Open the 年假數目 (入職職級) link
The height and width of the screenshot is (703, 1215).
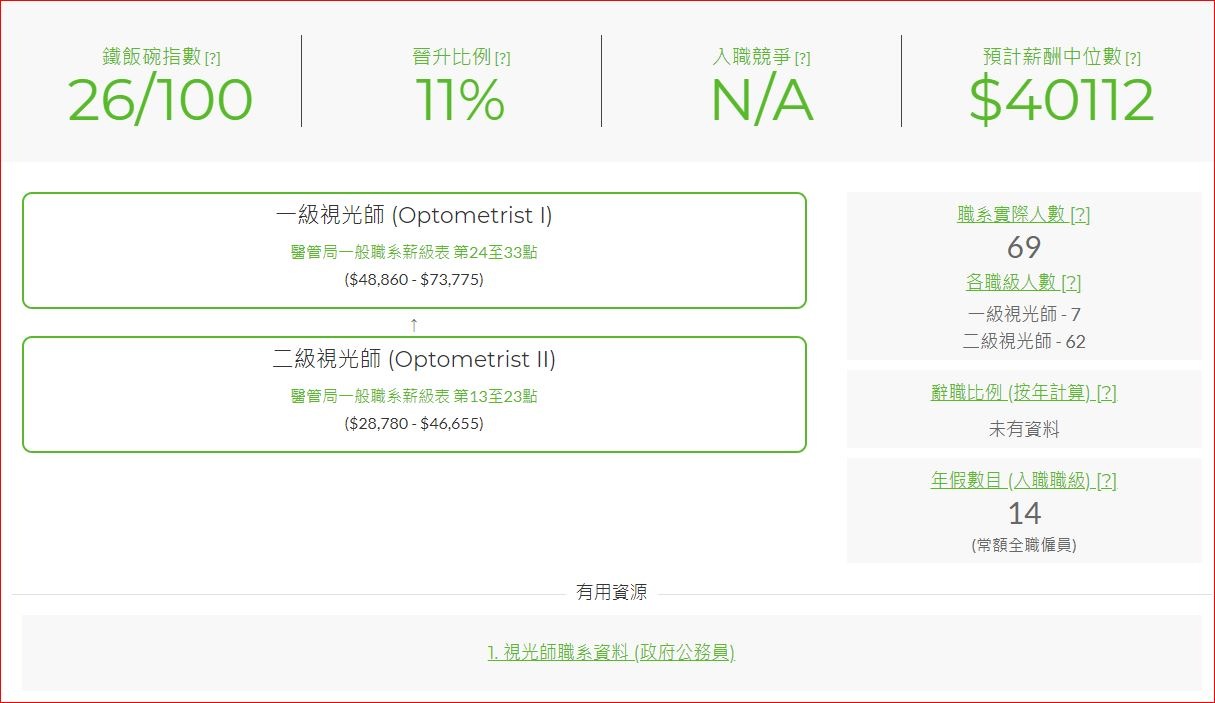(x=1009, y=481)
